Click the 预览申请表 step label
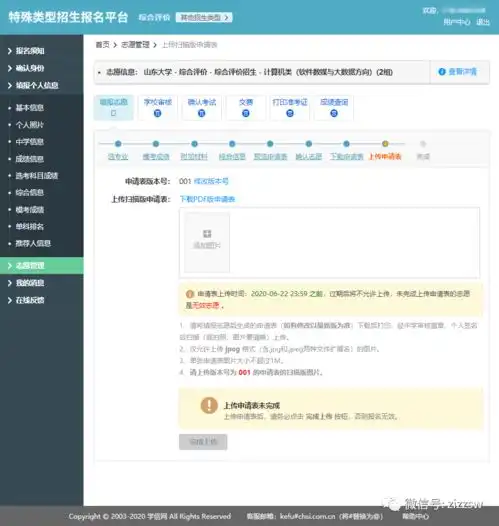The height and width of the screenshot is (526, 499). (x=270, y=157)
